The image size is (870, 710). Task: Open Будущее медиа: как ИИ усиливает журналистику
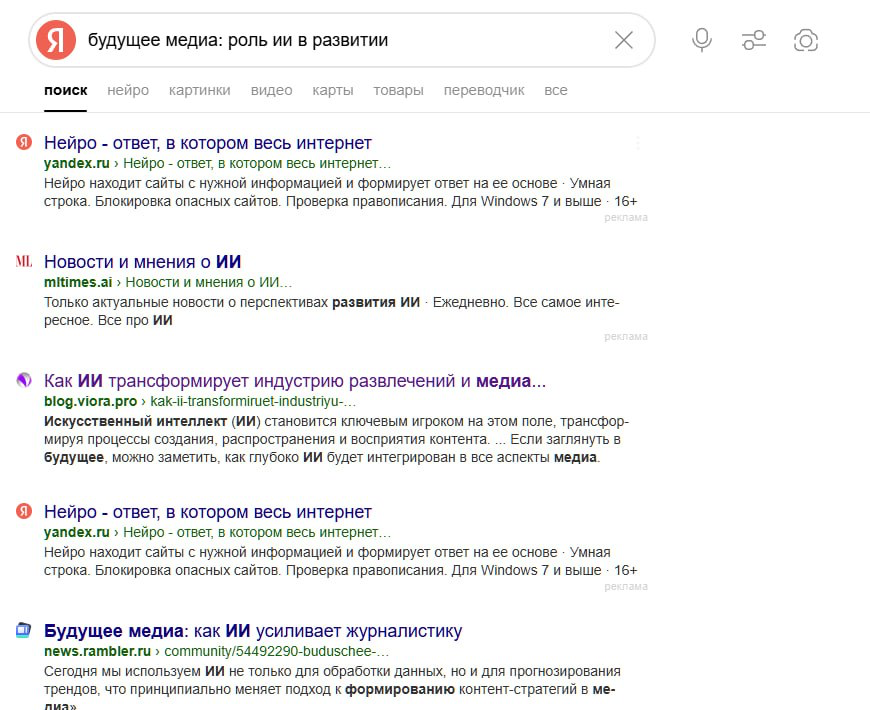coord(252,631)
